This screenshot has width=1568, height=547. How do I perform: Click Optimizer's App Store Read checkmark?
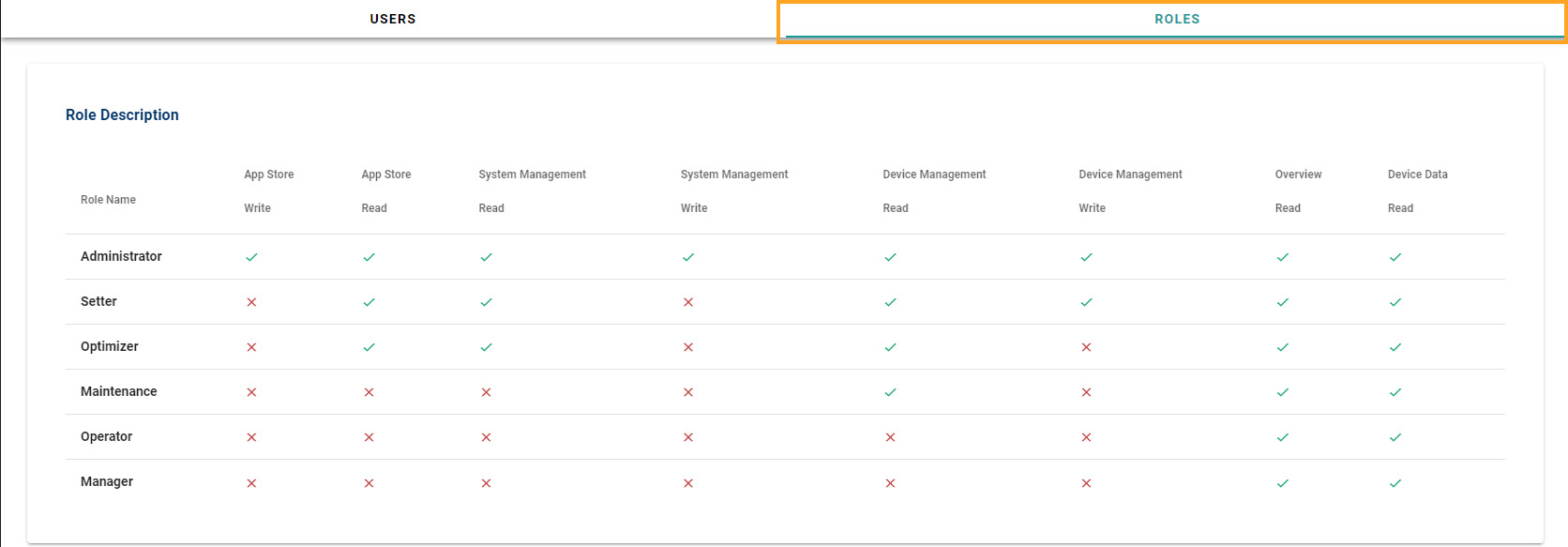tap(369, 347)
